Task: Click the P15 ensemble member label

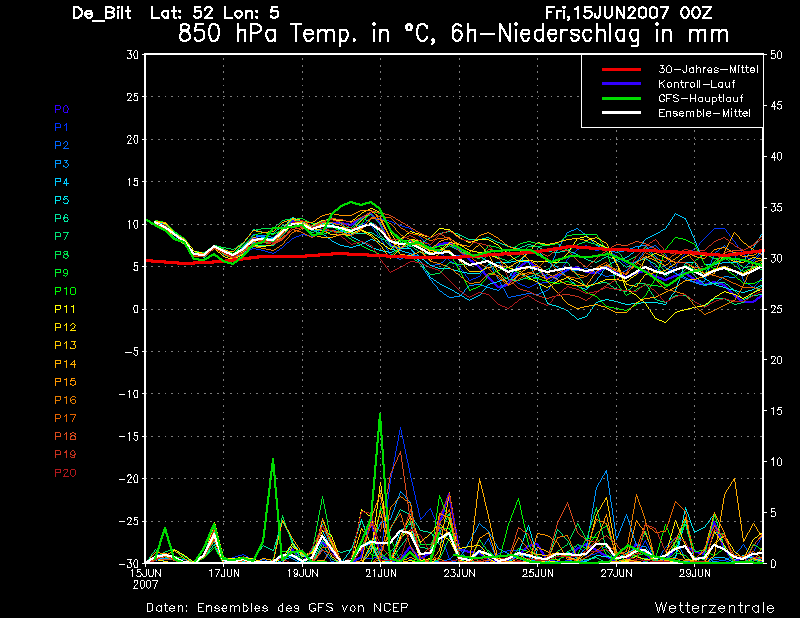Action: pyautogui.click(x=65, y=382)
